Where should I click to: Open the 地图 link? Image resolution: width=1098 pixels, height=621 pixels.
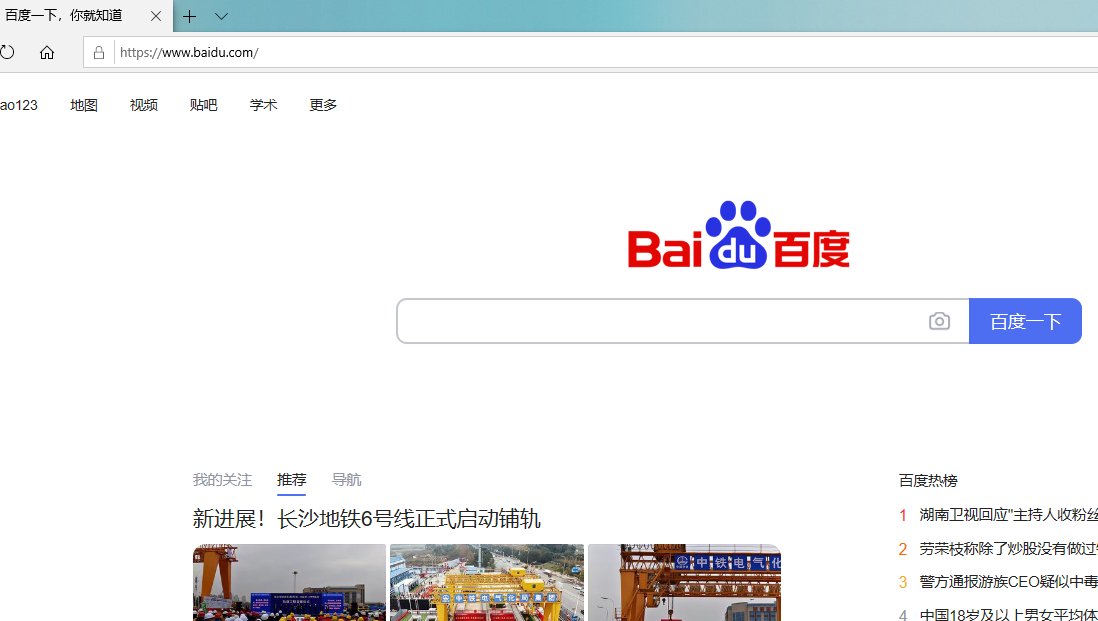point(84,105)
